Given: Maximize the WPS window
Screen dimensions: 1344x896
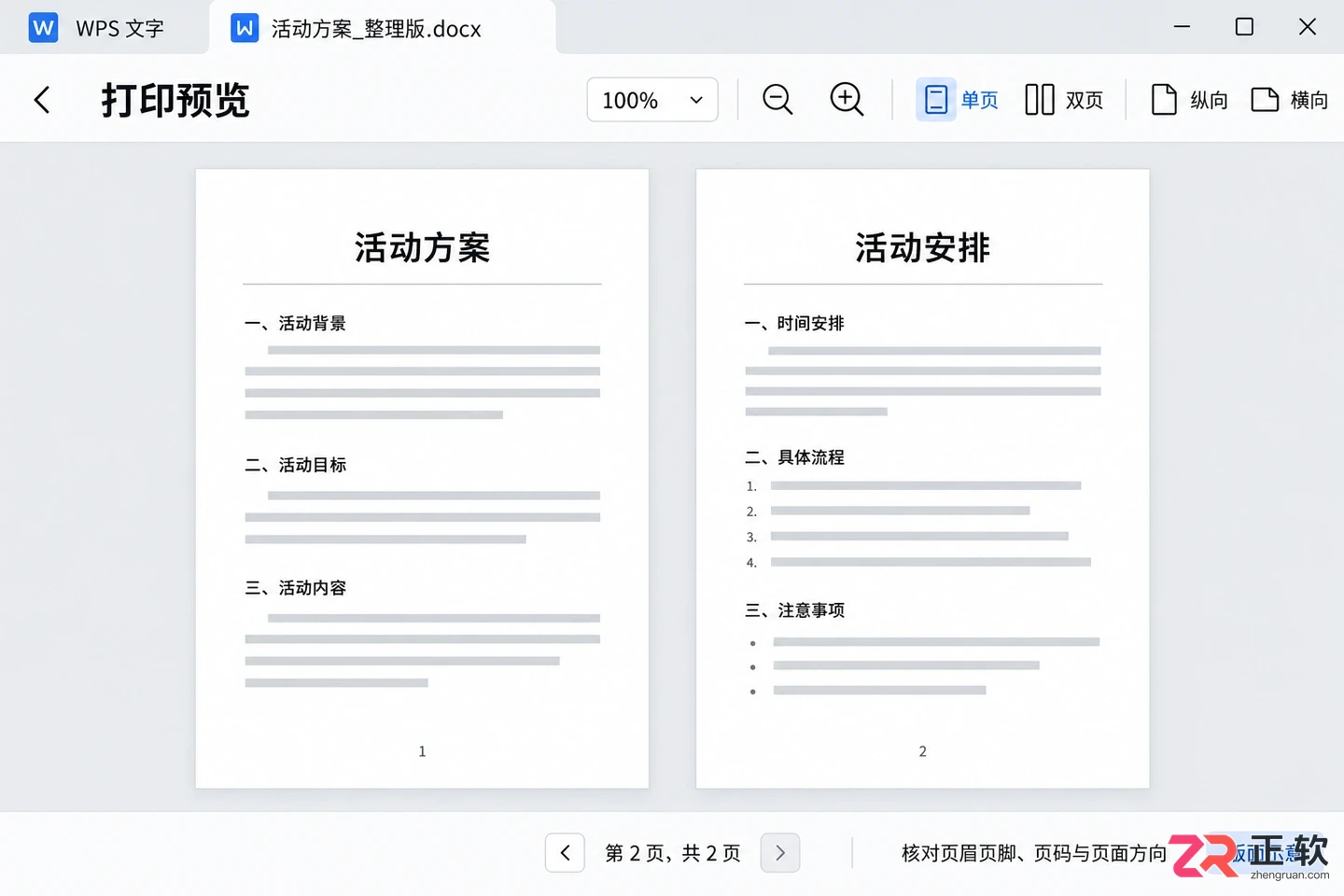Looking at the screenshot, I should tap(1244, 27).
